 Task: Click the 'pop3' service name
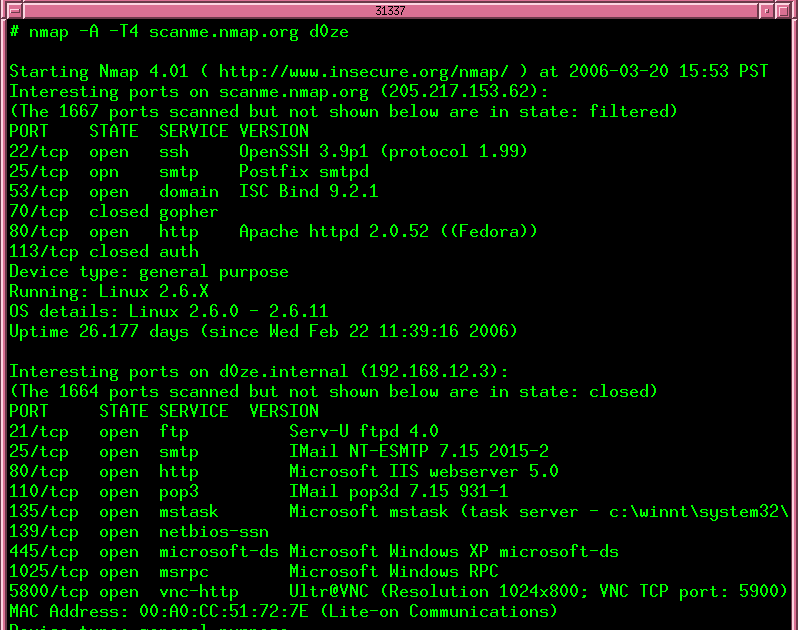tap(179, 492)
